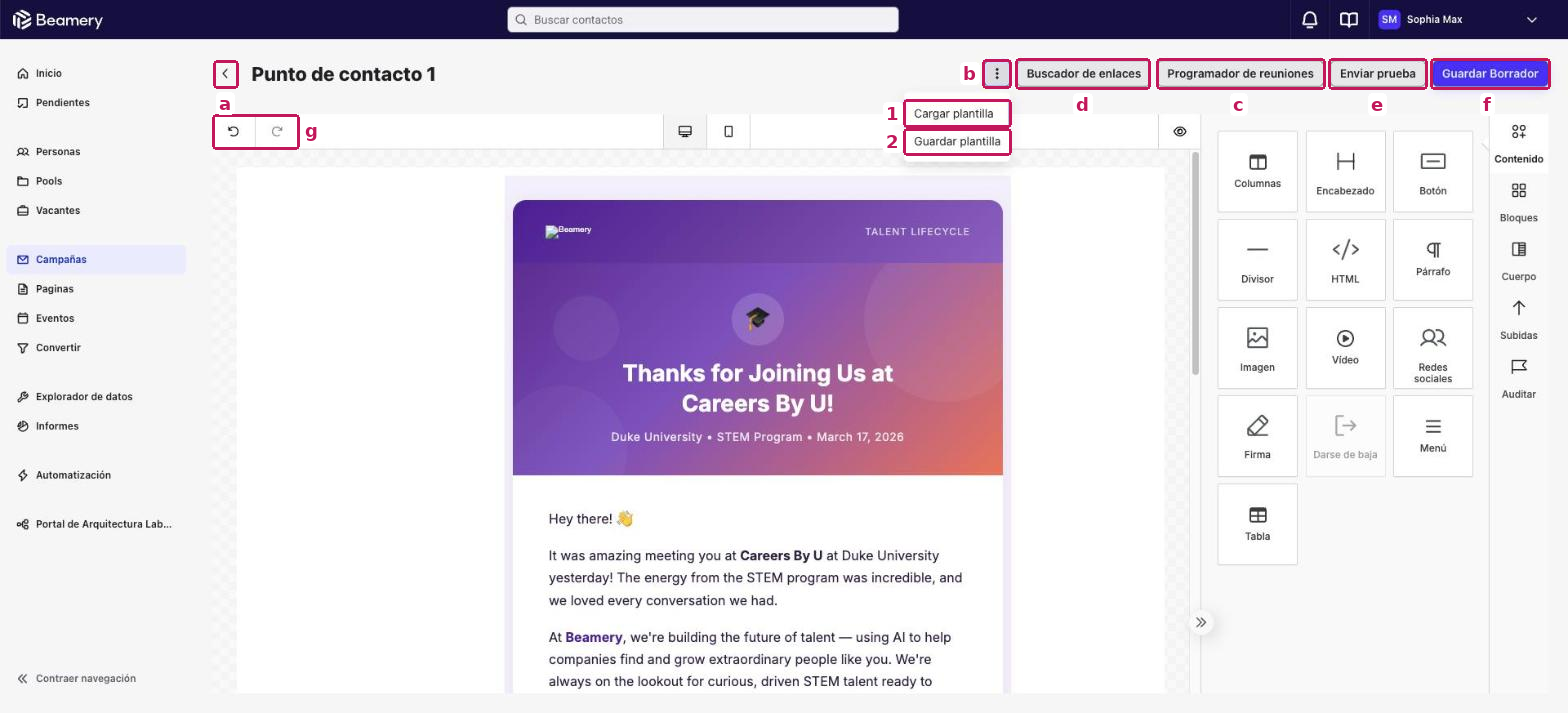Viewport: 1568px width, 713px height.
Task: Select the Párrafo content block
Action: 1433,259
